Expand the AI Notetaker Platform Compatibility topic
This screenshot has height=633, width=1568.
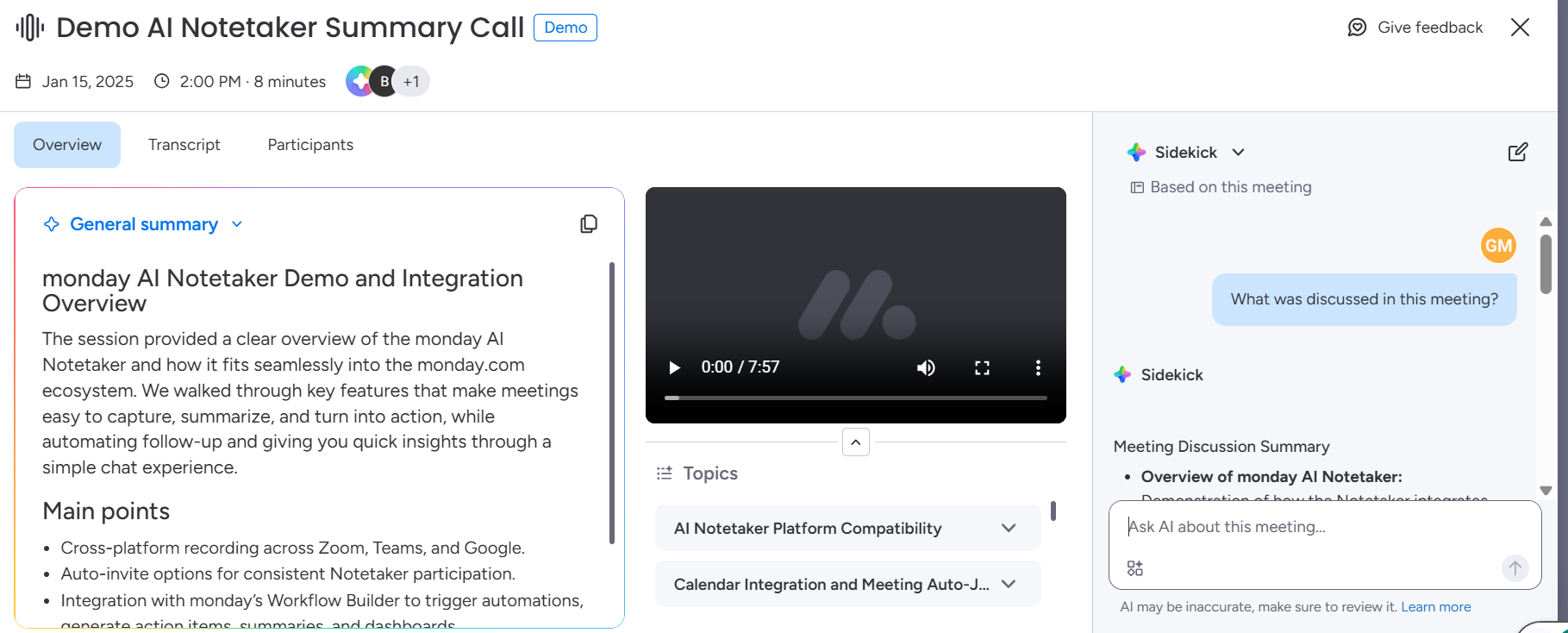[x=1008, y=528]
